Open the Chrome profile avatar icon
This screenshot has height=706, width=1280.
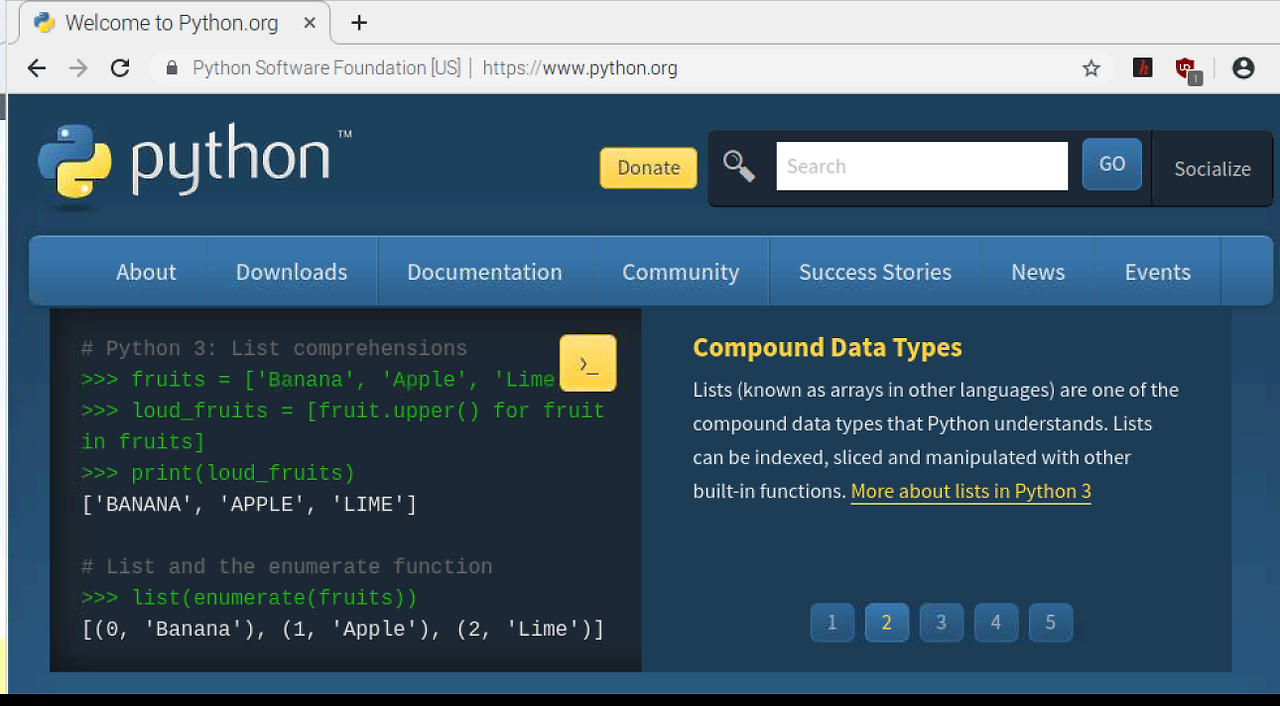[1243, 68]
